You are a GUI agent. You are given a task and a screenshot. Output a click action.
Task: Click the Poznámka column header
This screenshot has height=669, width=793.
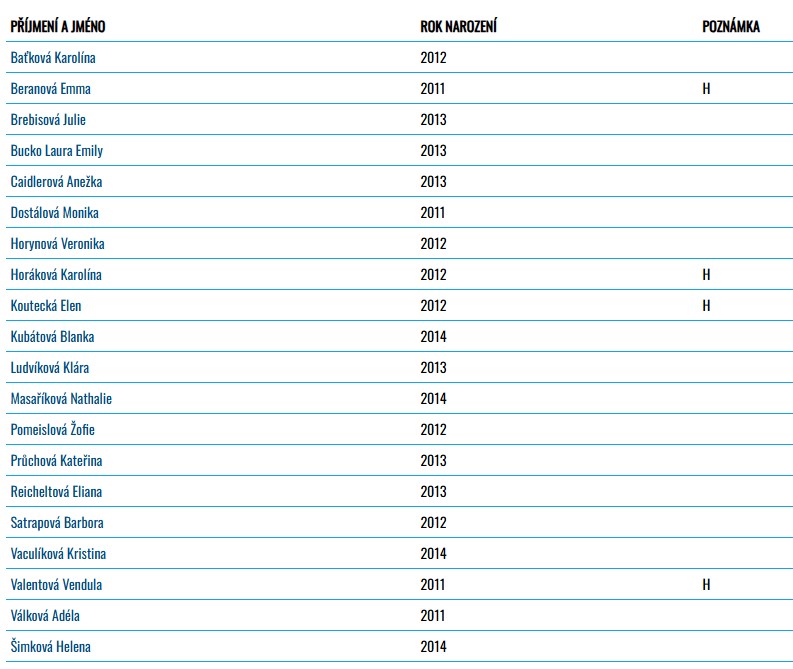[731, 27]
